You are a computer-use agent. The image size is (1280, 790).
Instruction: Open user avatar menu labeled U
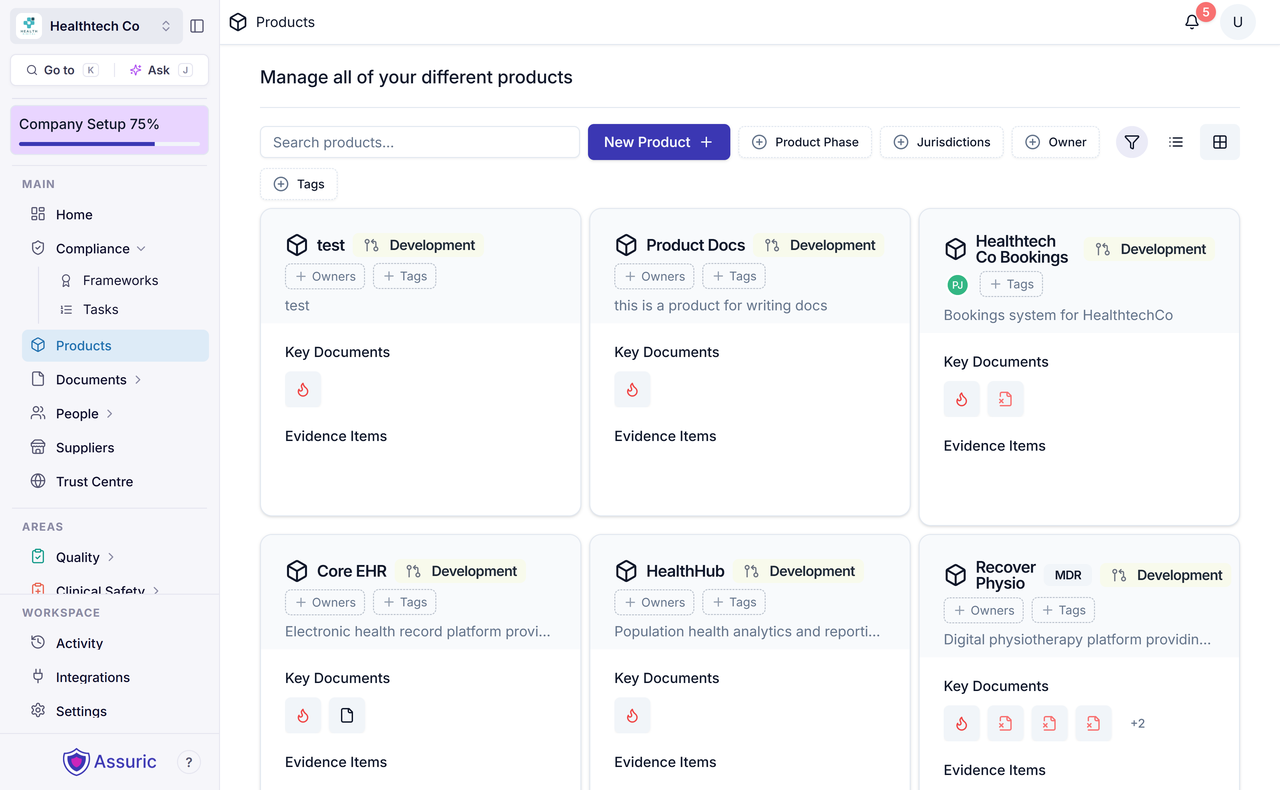pyautogui.click(x=1238, y=22)
